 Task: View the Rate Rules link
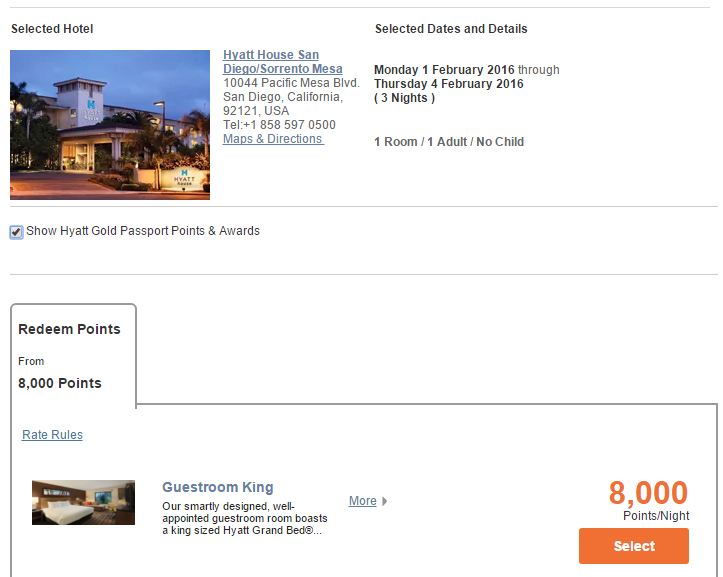tap(52, 435)
